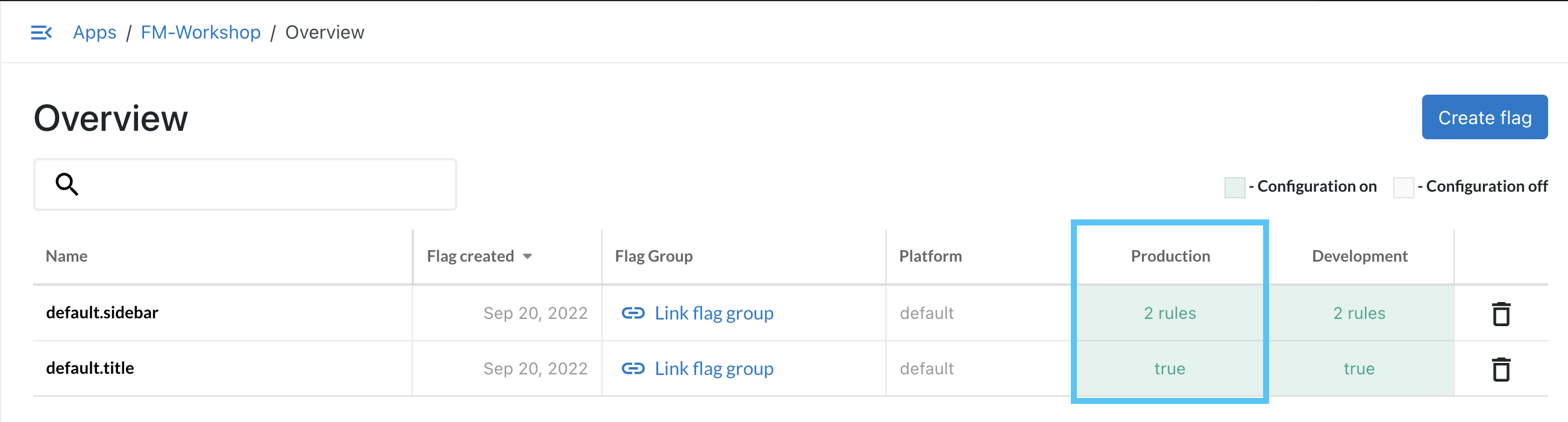The width and height of the screenshot is (1568, 422).
Task: Click link icon in default.sidebar row
Action: [632, 313]
